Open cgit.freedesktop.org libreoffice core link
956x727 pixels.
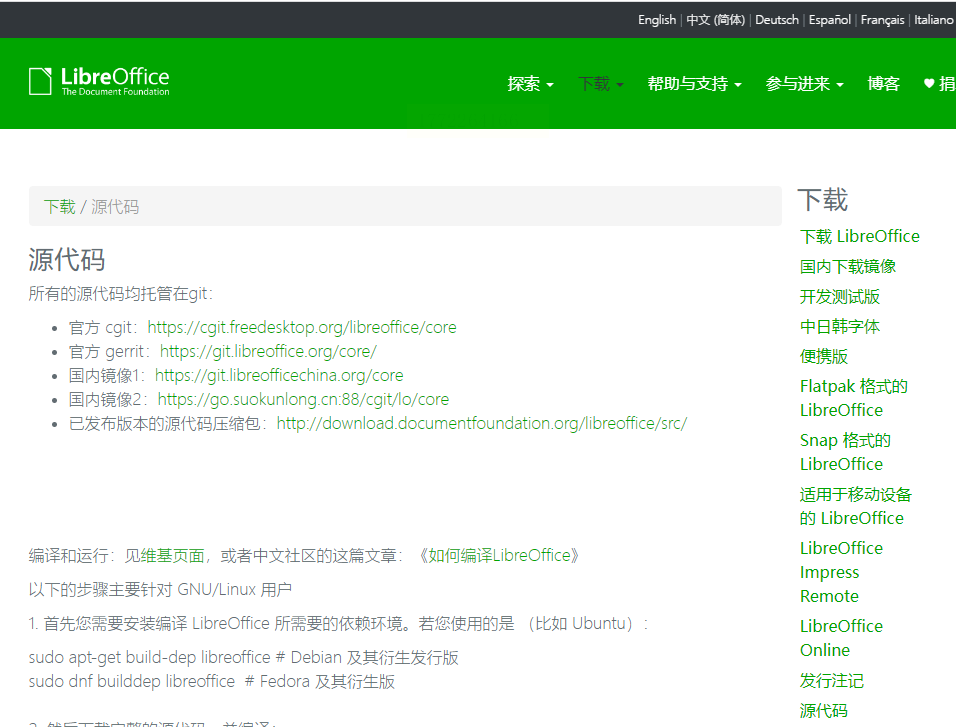(x=302, y=328)
